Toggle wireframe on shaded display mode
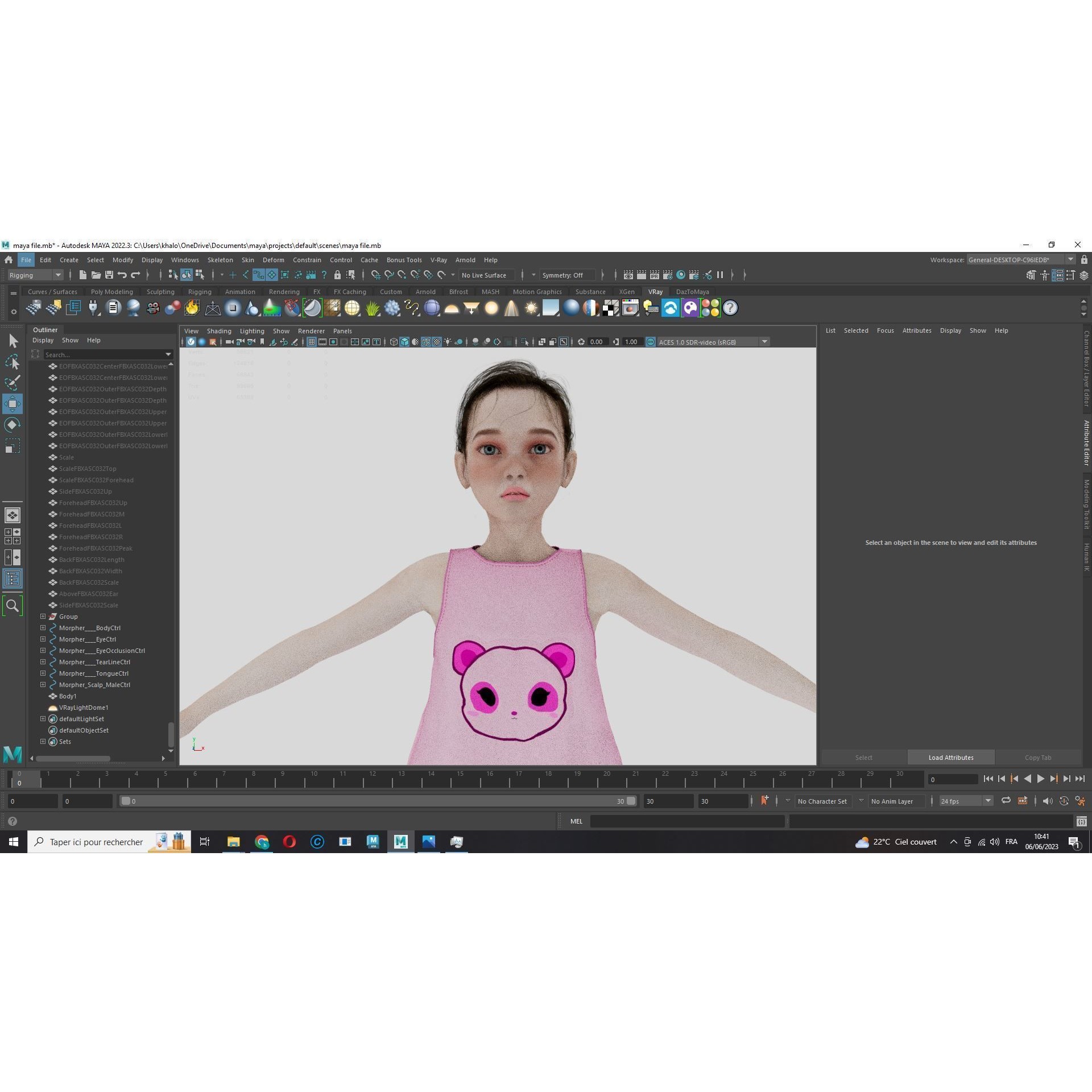The height and width of the screenshot is (1092, 1092). click(x=426, y=342)
